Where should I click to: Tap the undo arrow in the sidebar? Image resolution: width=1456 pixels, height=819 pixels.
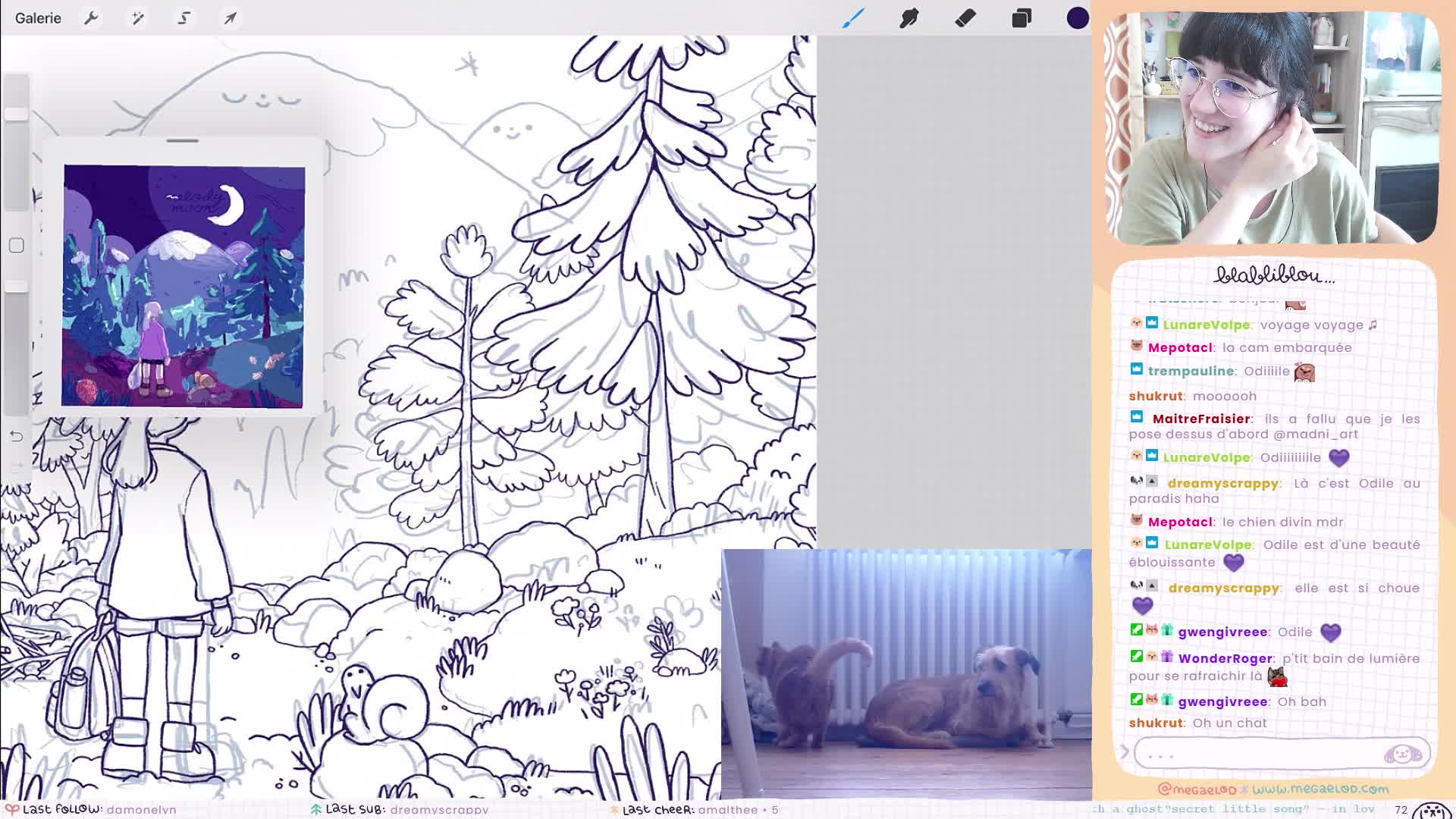[x=16, y=436]
